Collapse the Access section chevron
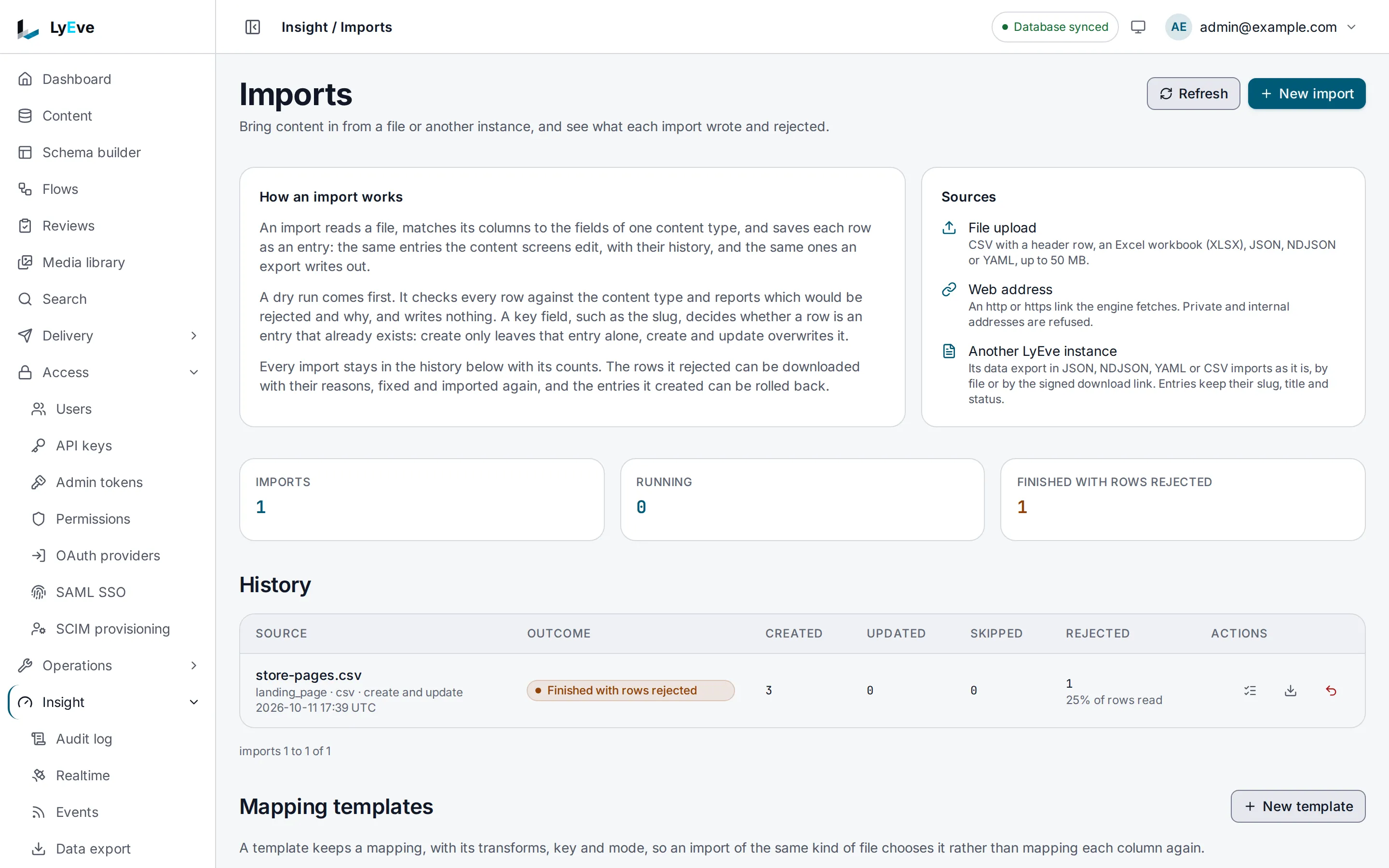The height and width of the screenshot is (868, 1389). [194, 373]
